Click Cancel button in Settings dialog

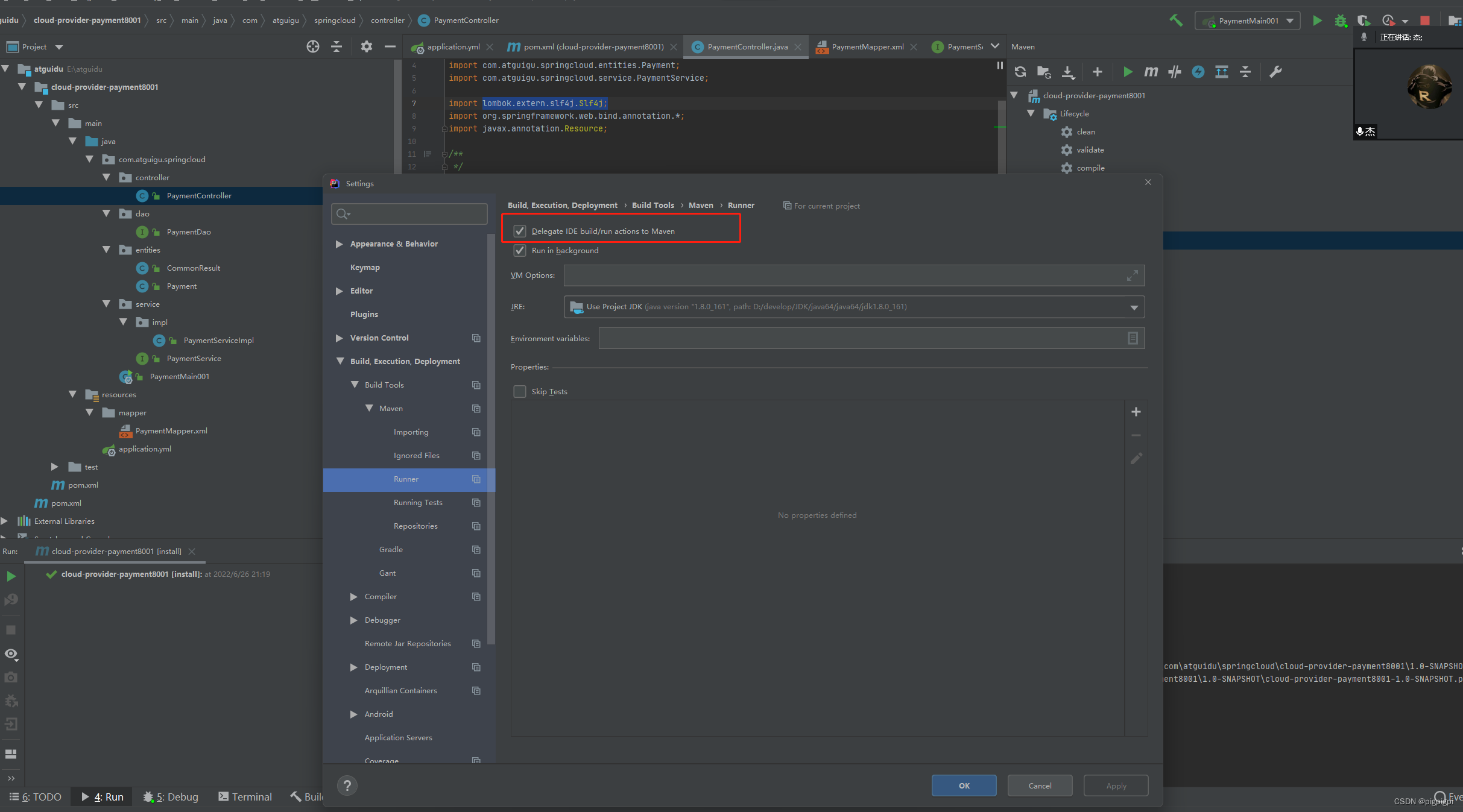click(x=1040, y=785)
